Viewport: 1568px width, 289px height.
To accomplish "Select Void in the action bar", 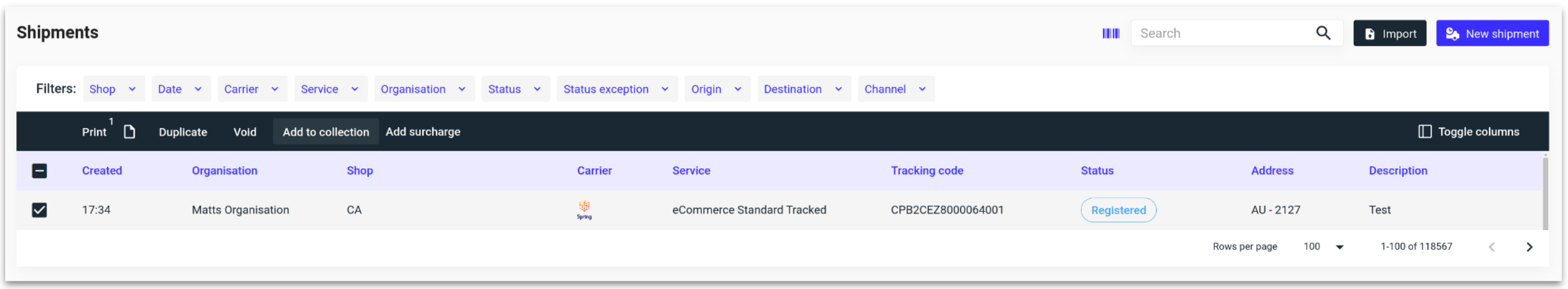I will click(245, 132).
